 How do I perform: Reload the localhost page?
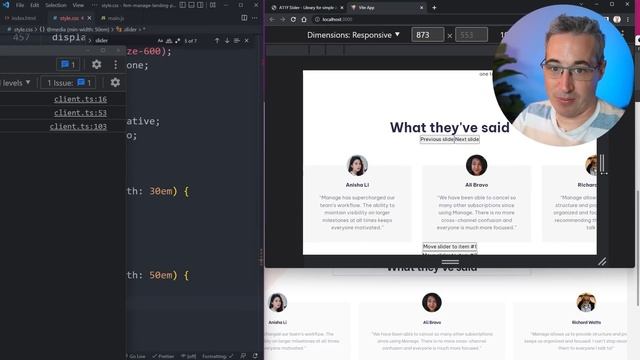293,19
